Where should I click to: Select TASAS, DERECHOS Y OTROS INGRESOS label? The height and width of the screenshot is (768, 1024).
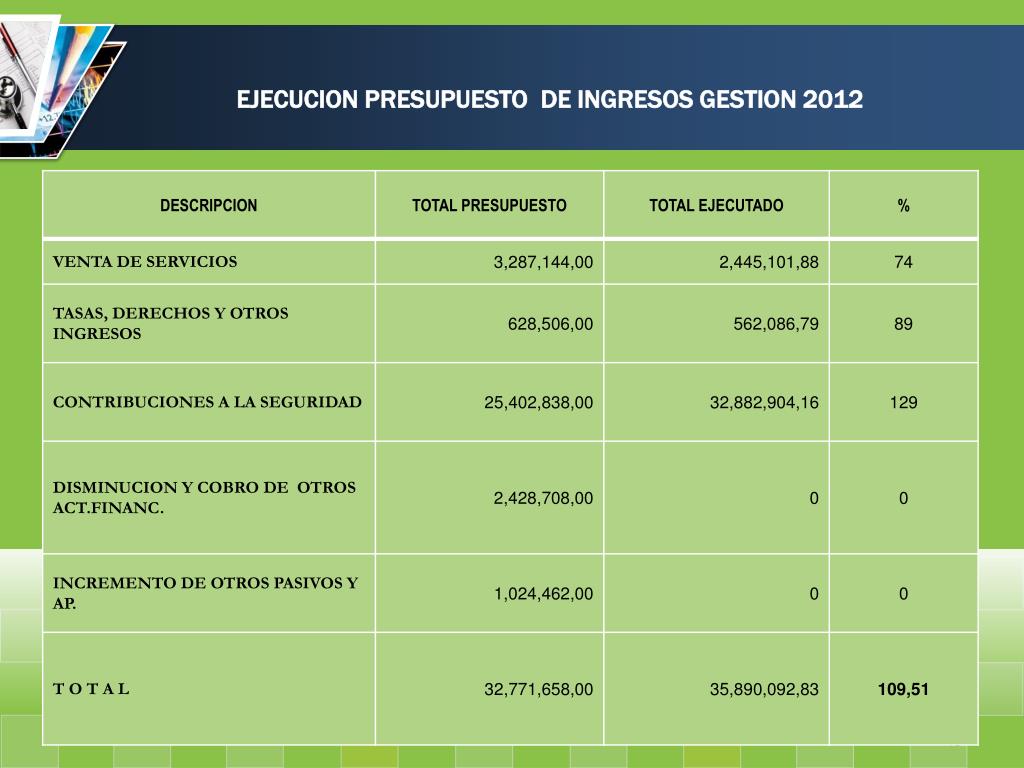coord(170,323)
